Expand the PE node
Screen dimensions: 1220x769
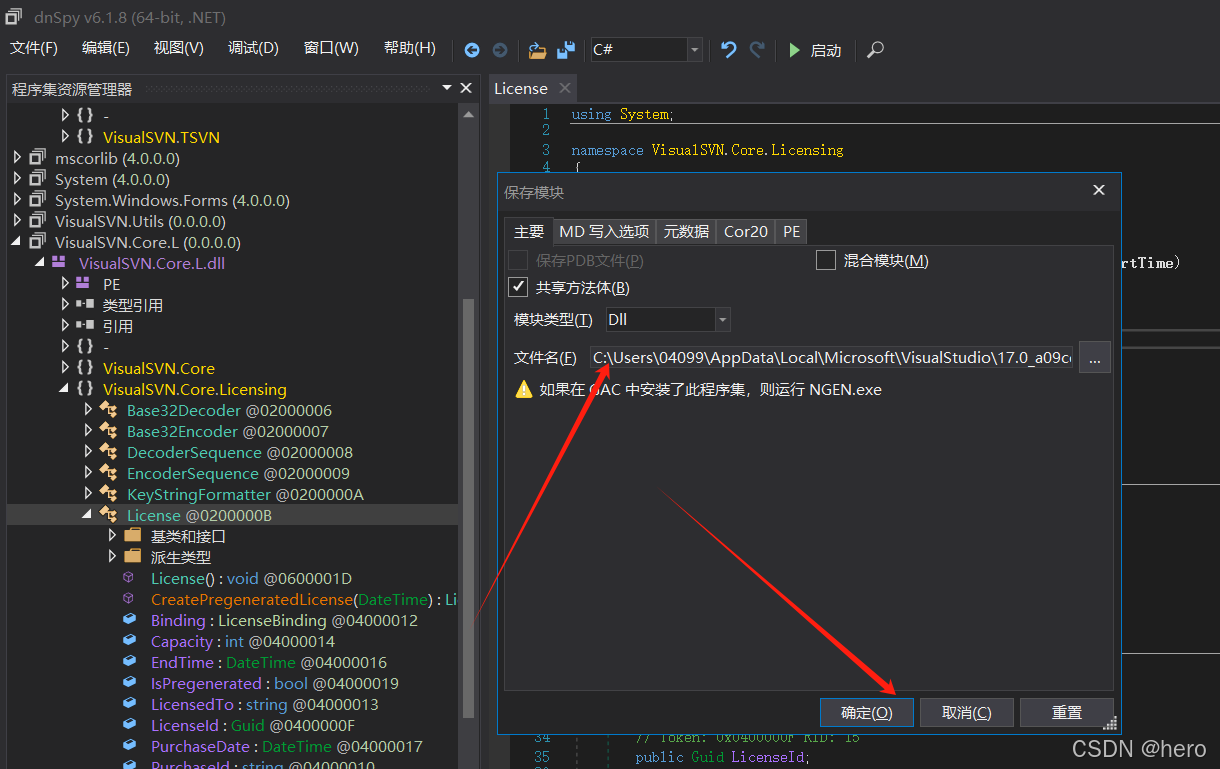pyautogui.click(x=65, y=284)
